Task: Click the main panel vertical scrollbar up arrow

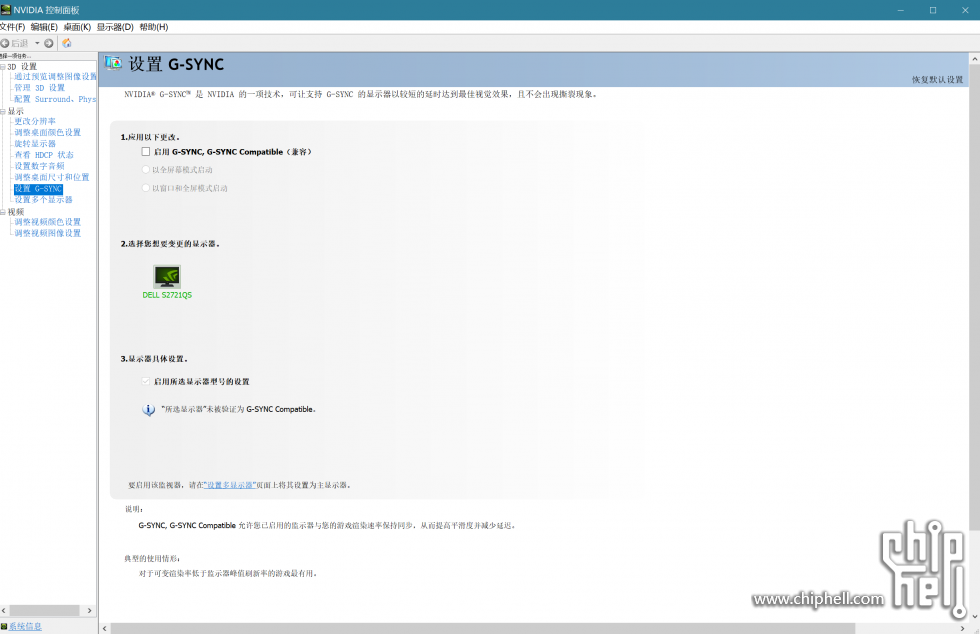Action: click(974, 59)
